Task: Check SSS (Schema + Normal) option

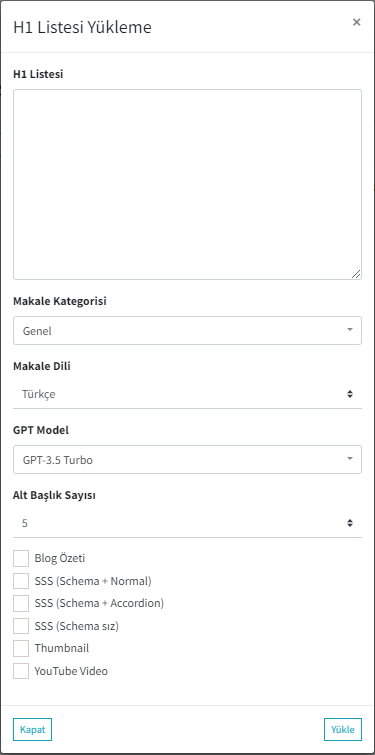Action: [21, 581]
